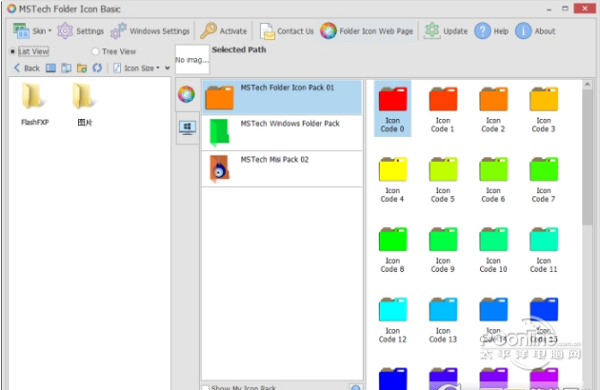
Task: Go Back in the folder browser
Action: click(26, 68)
